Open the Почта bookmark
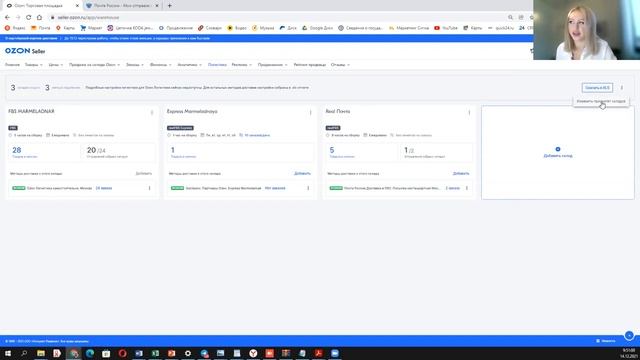The height and width of the screenshot is (360, 640). [41, 28]
